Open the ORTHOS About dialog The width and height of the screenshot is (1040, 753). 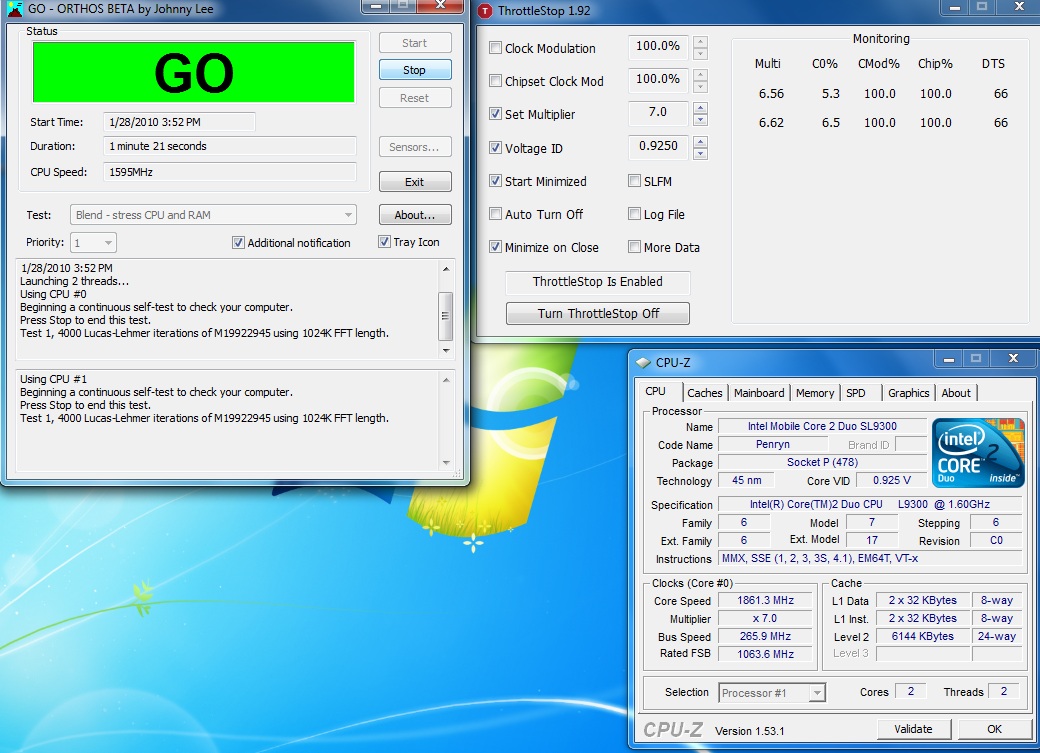[415, 215]
